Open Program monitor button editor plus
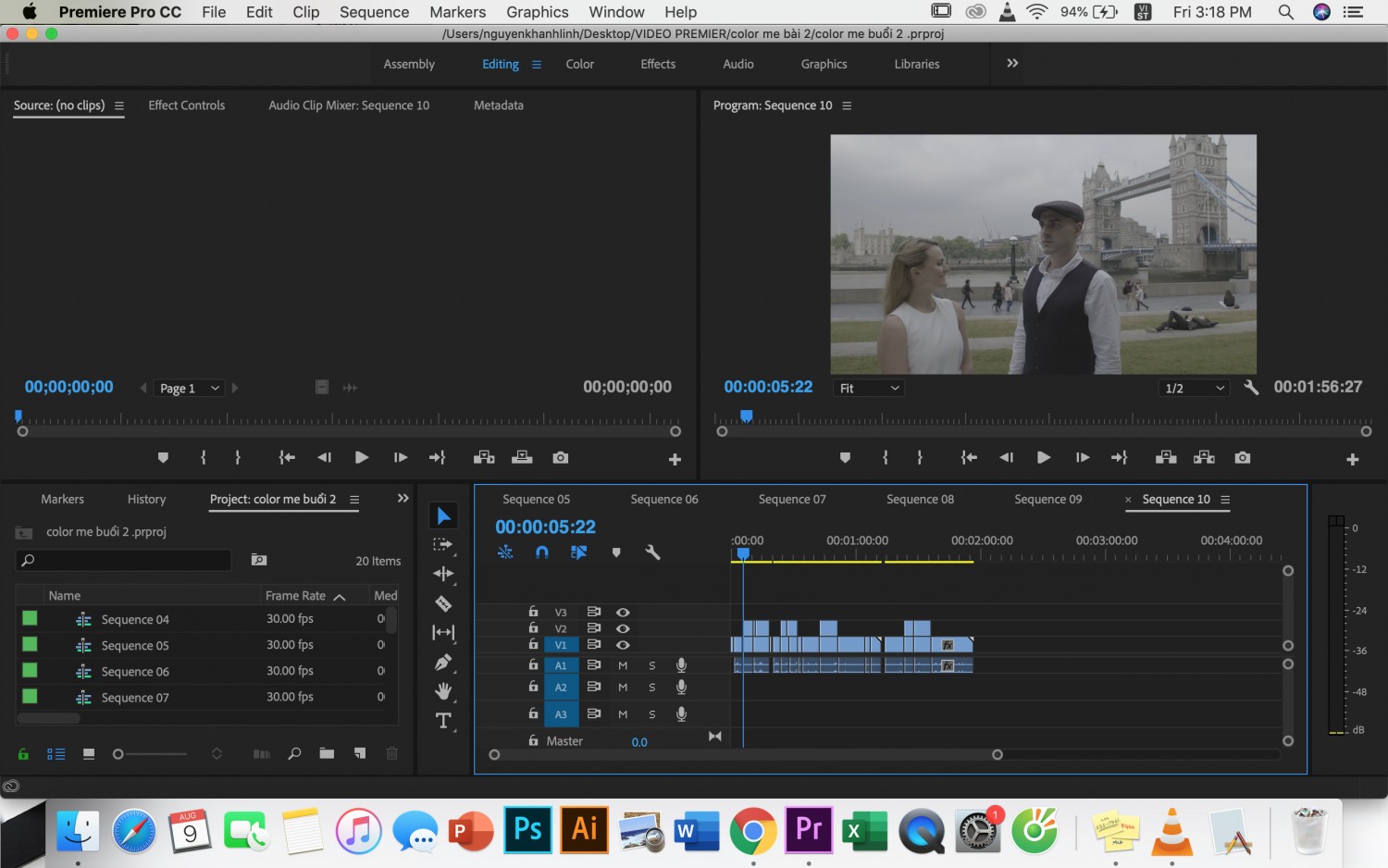This screenshot has width=1388, height=868. click(x=1352, y=459)
